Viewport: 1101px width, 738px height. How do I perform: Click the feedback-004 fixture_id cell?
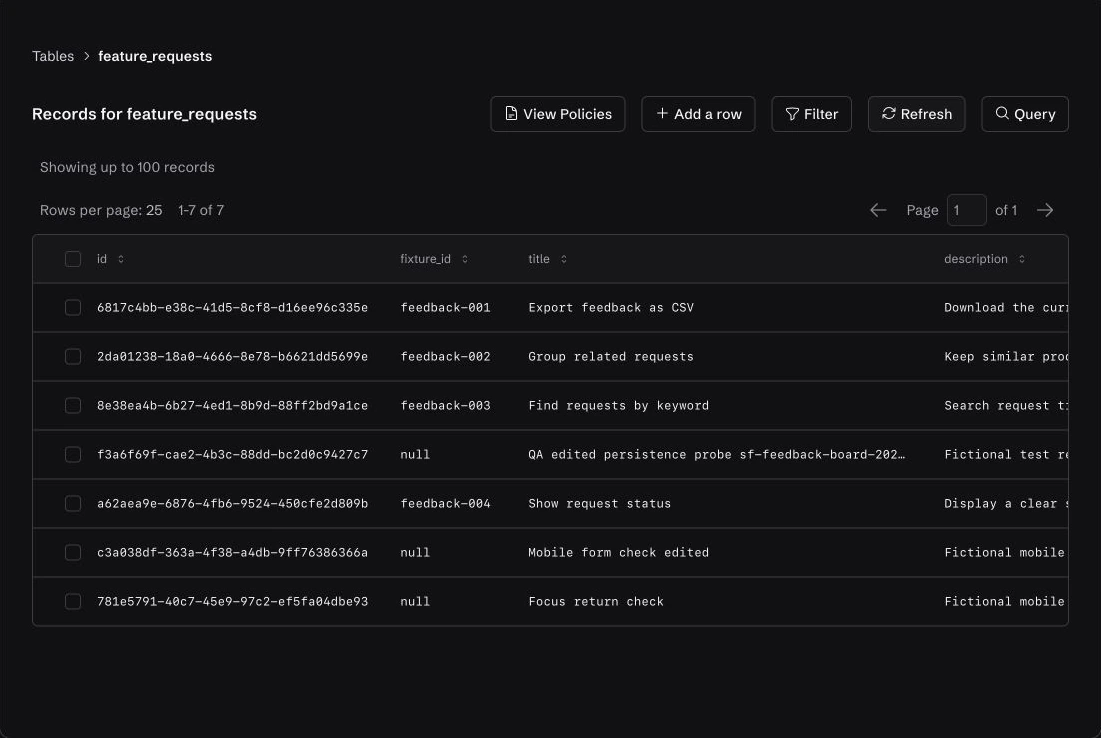[x=445, y=503]
